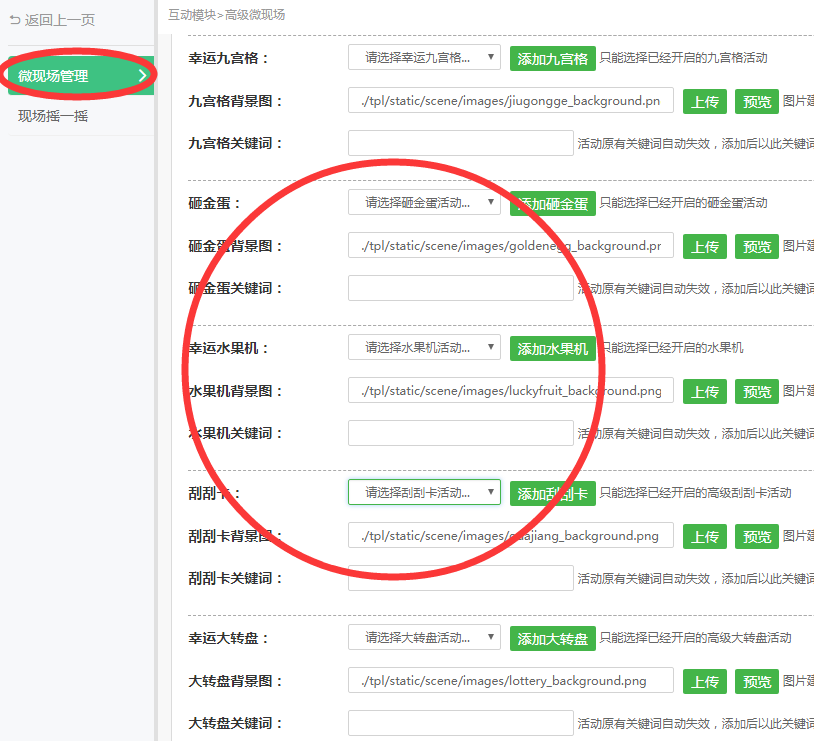814x741 pixels.
Task: Preview the 水果机背景图 image
Action: point(757,392)
